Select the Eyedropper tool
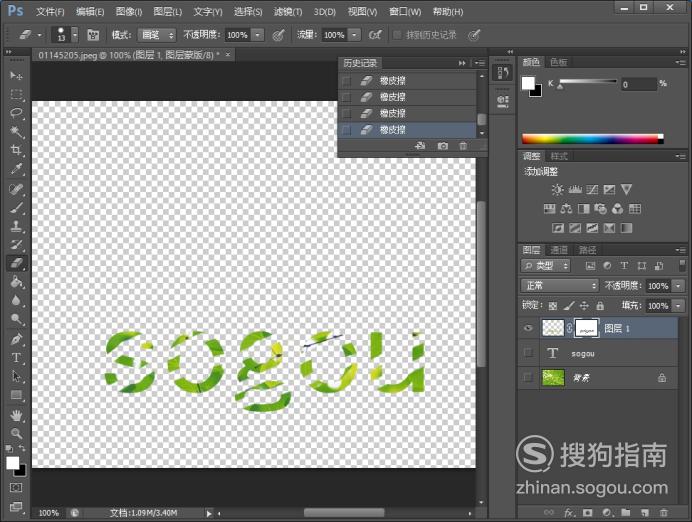 (16, 169)
